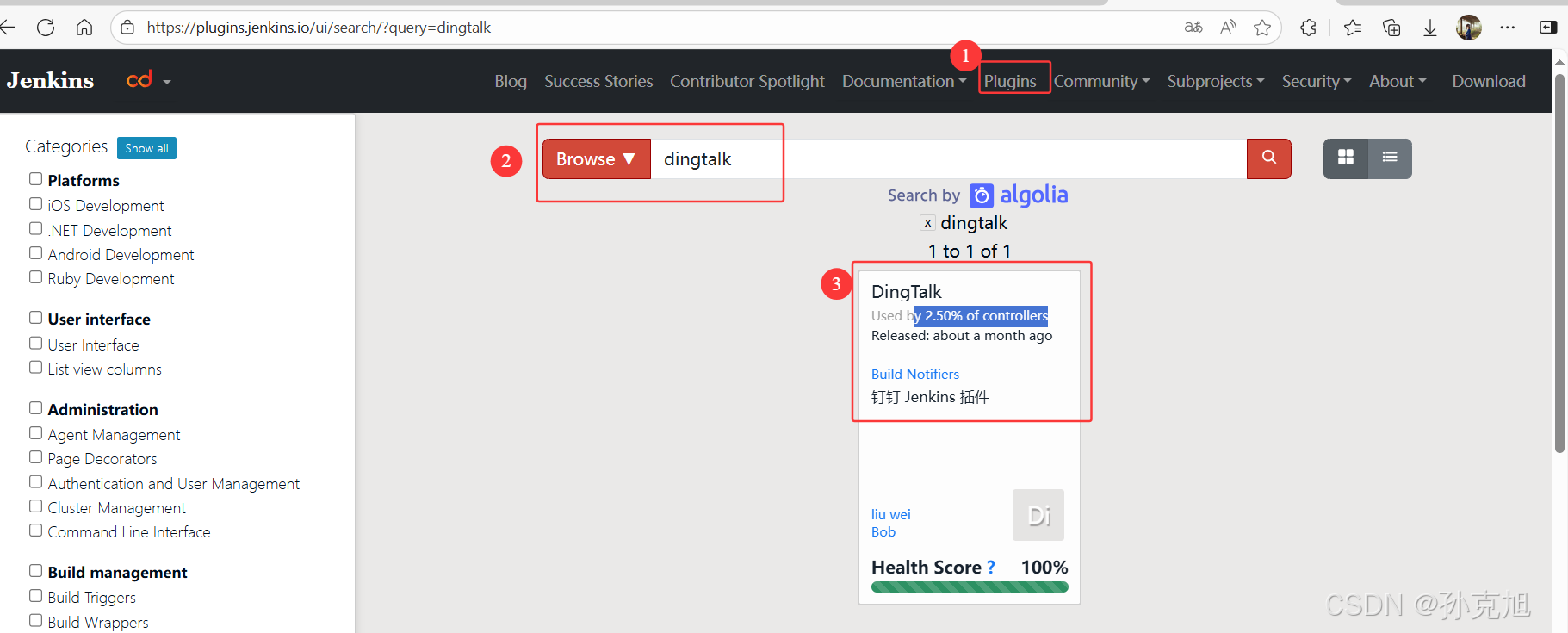
Task: Open the red Browse dropdown
Action: [596, 159]
